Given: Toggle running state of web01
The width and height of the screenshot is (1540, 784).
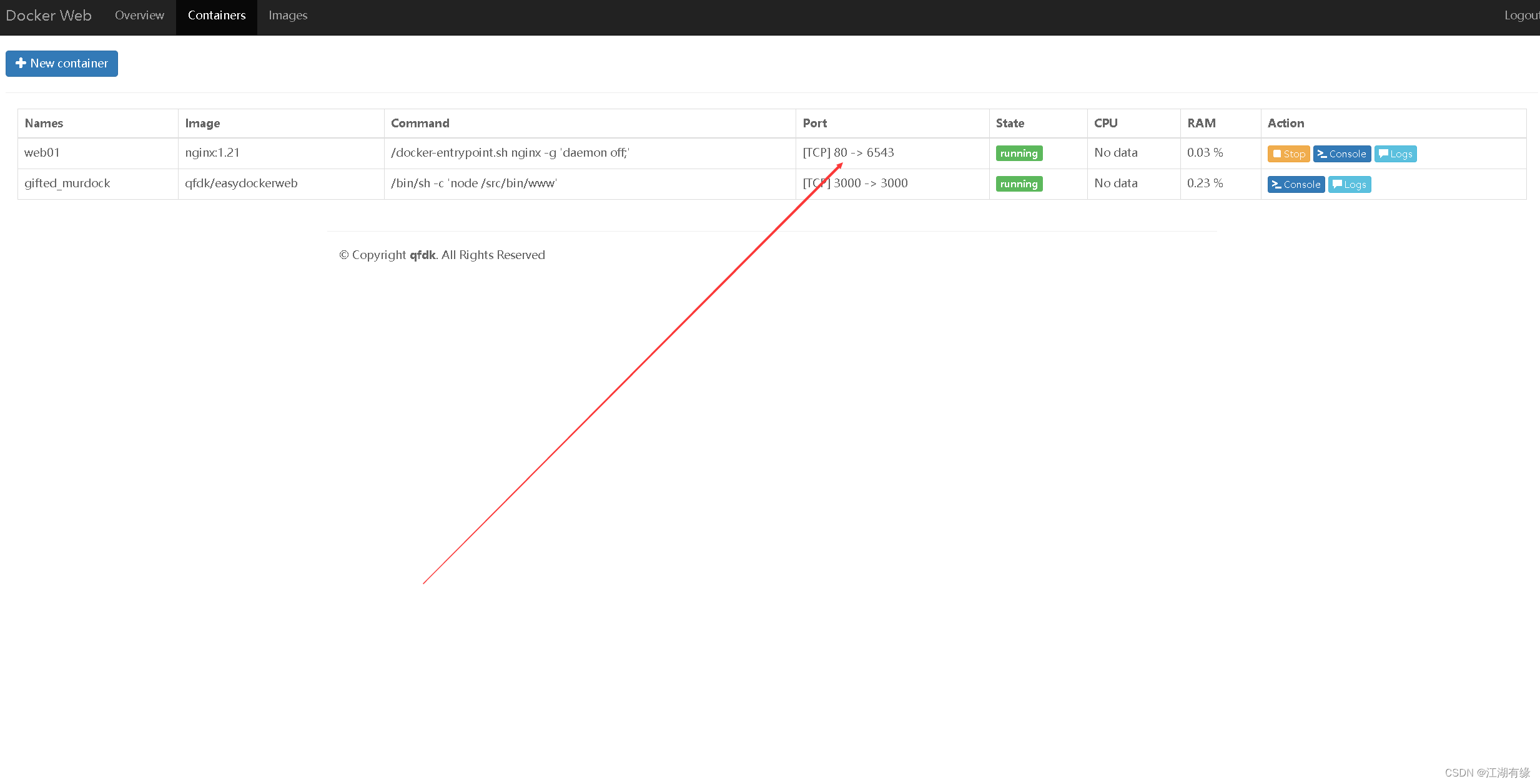Looking at the screenshot, I should [1288, 153].
